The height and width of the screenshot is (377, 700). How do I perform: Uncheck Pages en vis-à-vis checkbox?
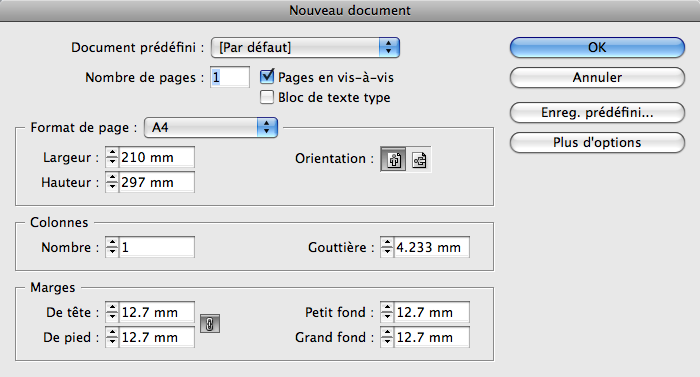pos(267,76)
